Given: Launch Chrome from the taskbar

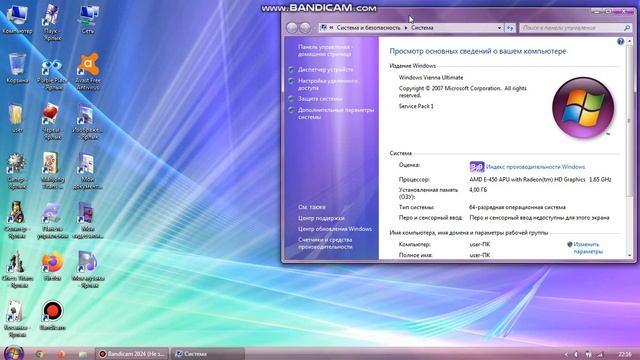Looking at the screenshot, I should coord(40,354).
